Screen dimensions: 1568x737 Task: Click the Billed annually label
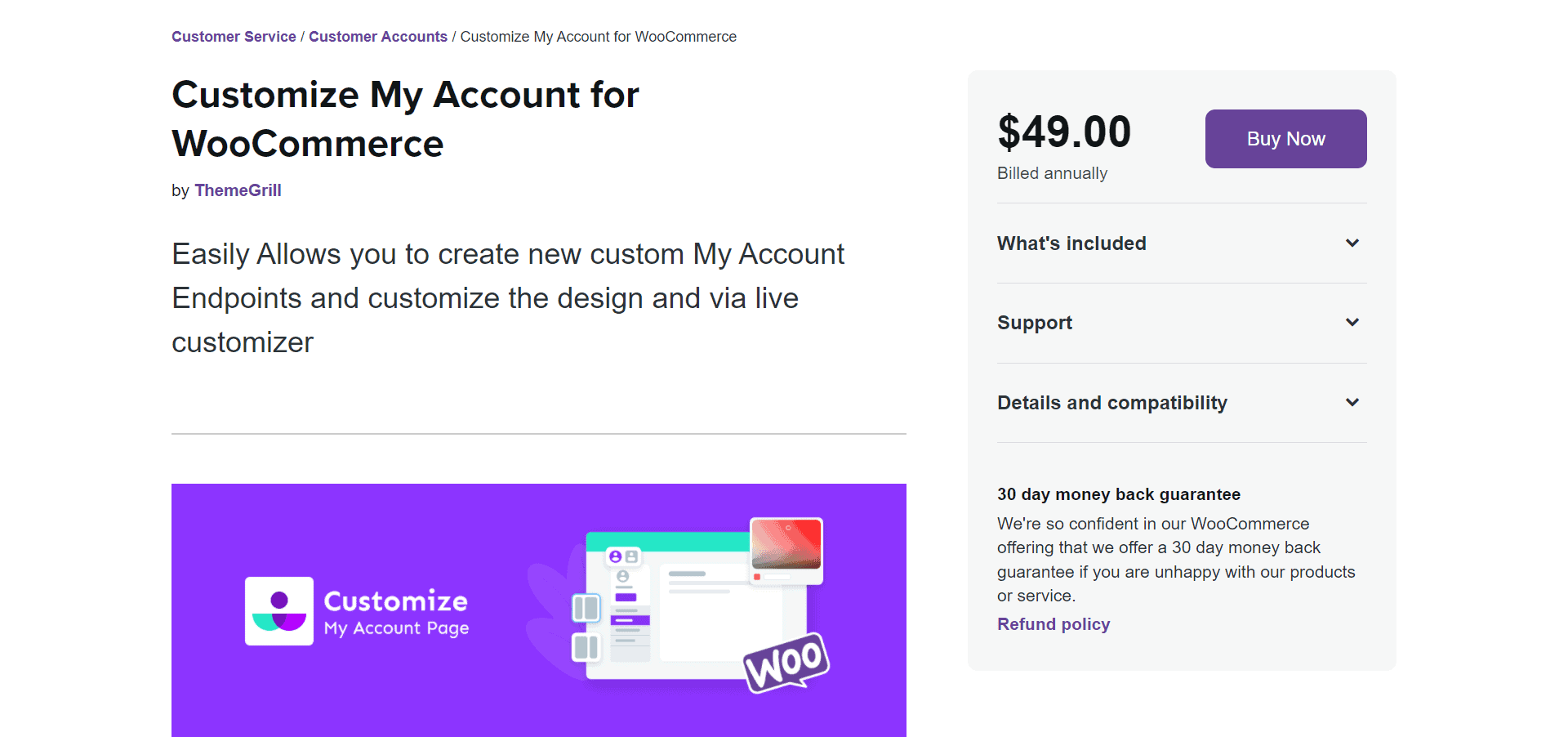1052,173
